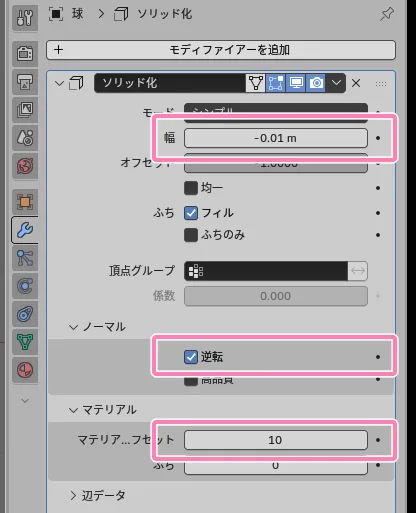Open the Object properties orange square icon
Viewport: 416px width, 513px height.
pos(25,202)
